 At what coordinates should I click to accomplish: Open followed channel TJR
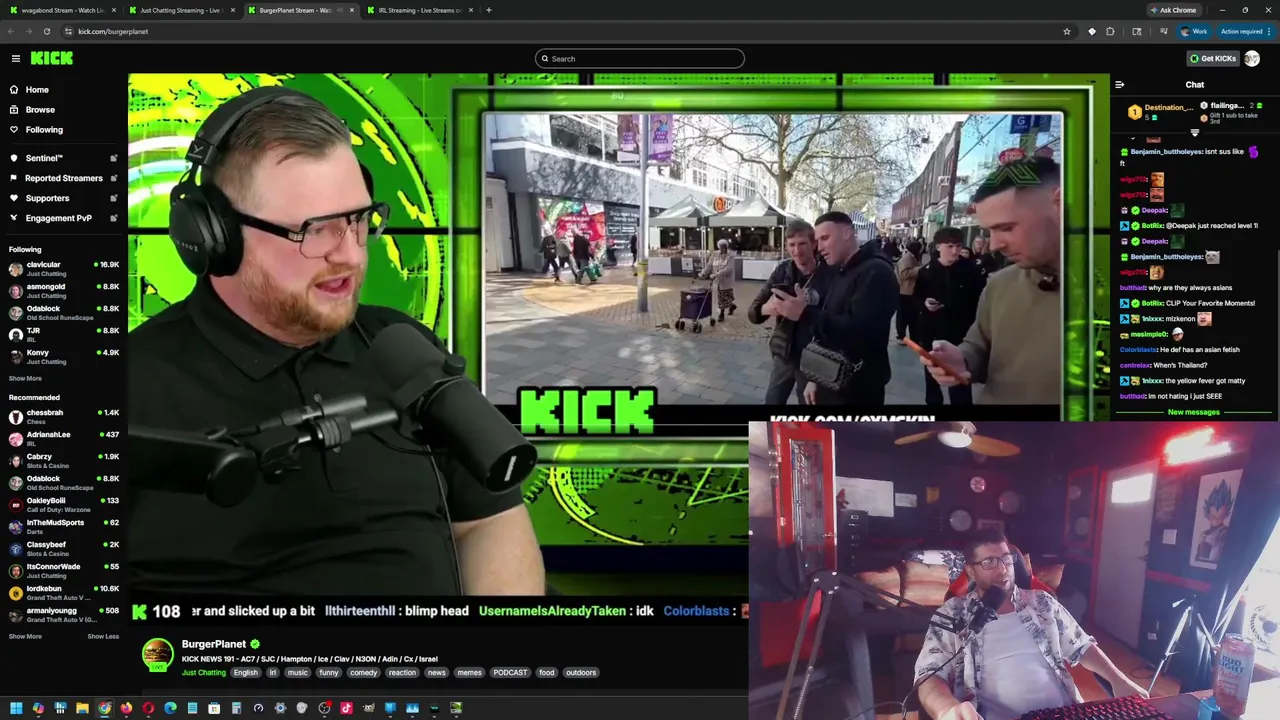(64, 334)
